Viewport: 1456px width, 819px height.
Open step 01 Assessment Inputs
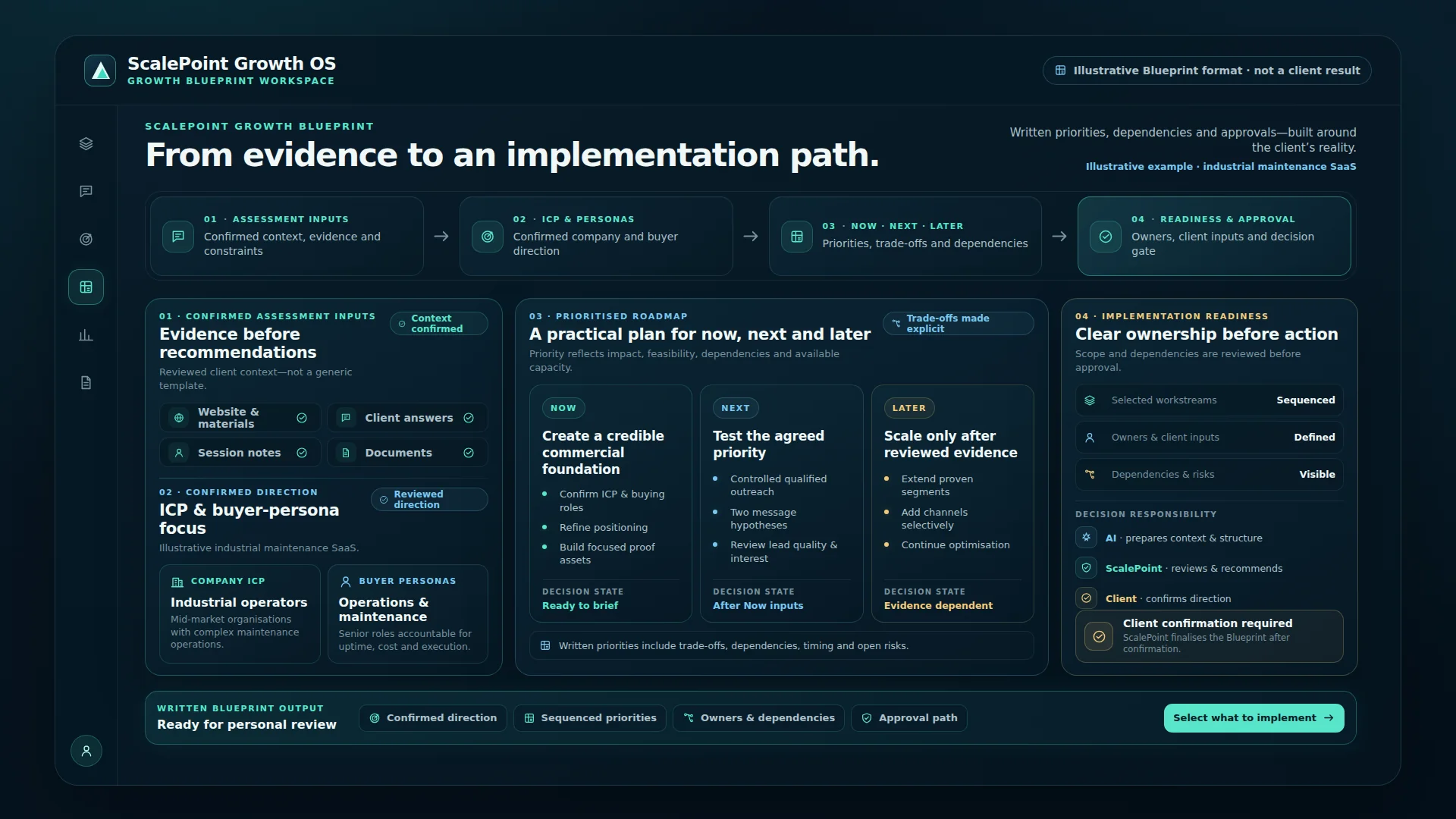pos(287,236)
